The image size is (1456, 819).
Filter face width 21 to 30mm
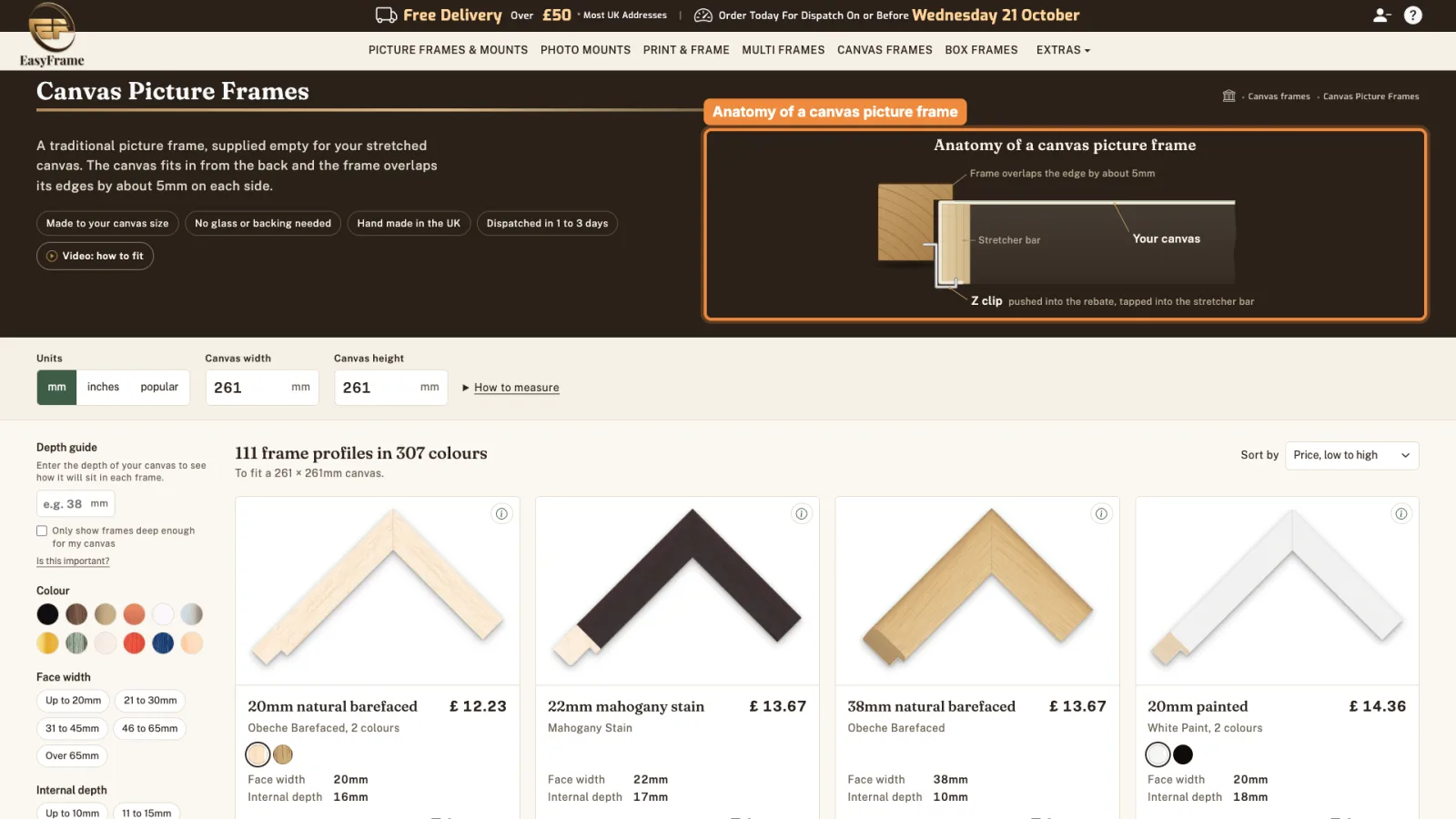pos(150,701)
